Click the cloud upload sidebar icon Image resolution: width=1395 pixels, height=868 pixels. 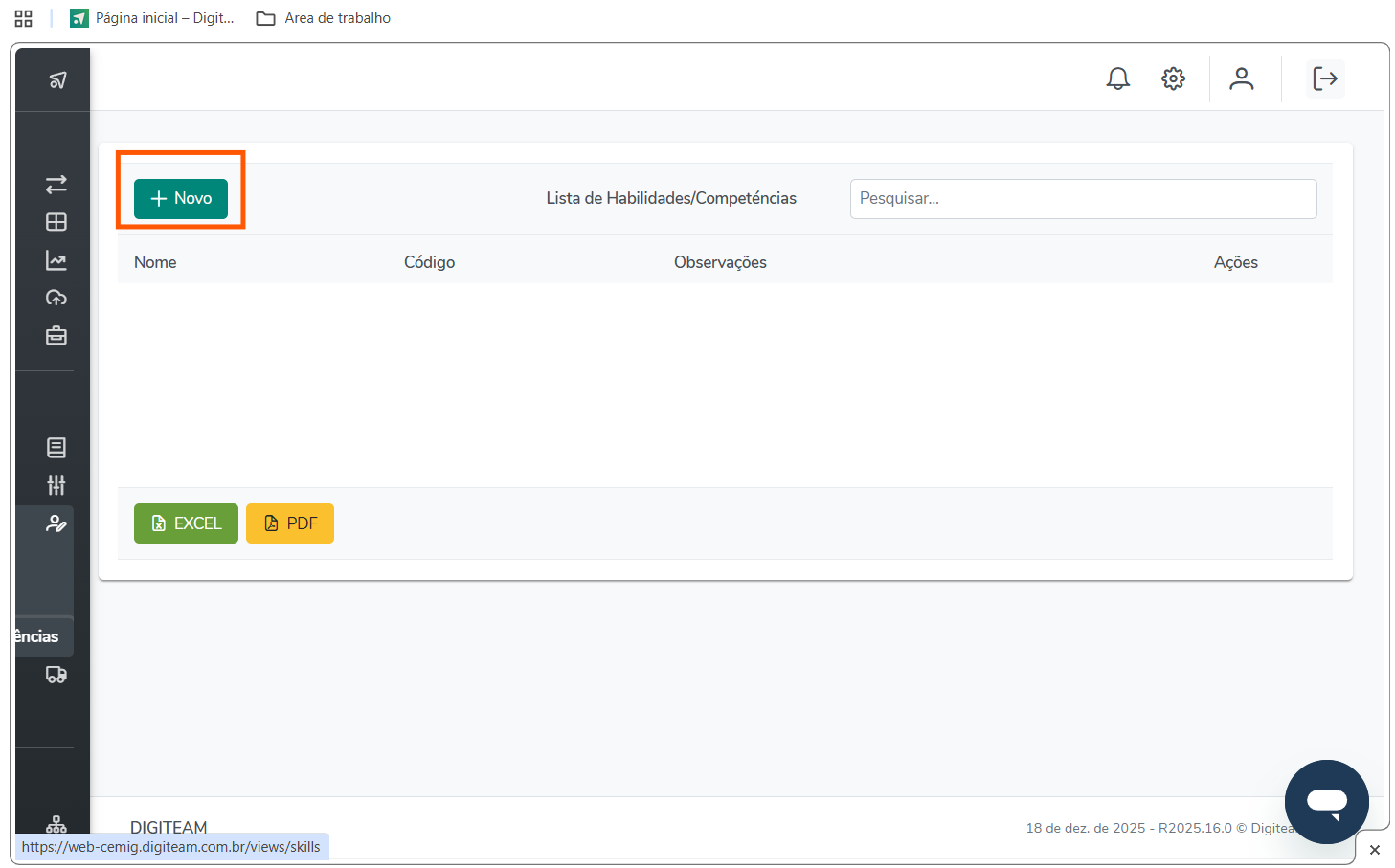56,298
